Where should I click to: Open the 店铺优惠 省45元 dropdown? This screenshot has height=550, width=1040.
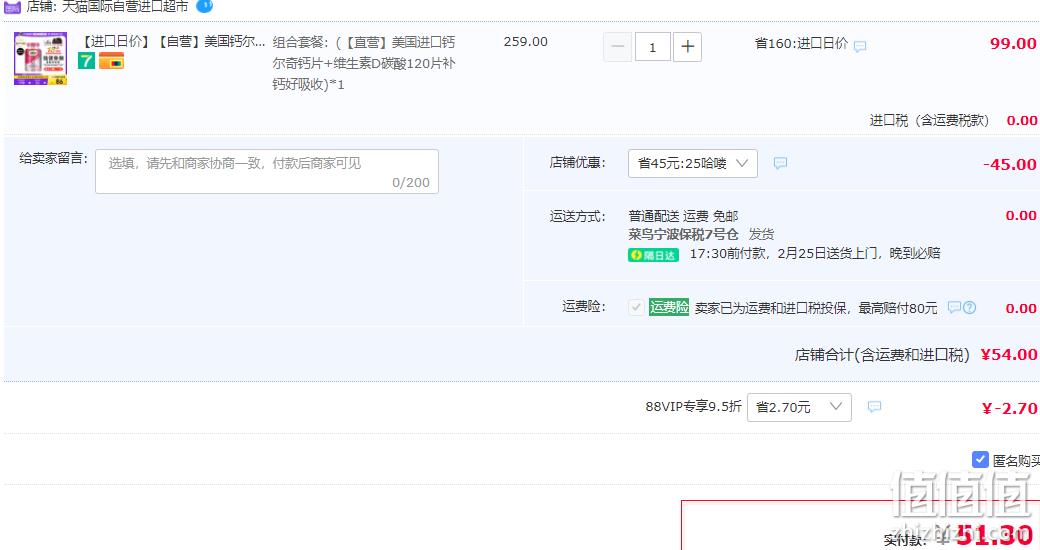point(692,163)
